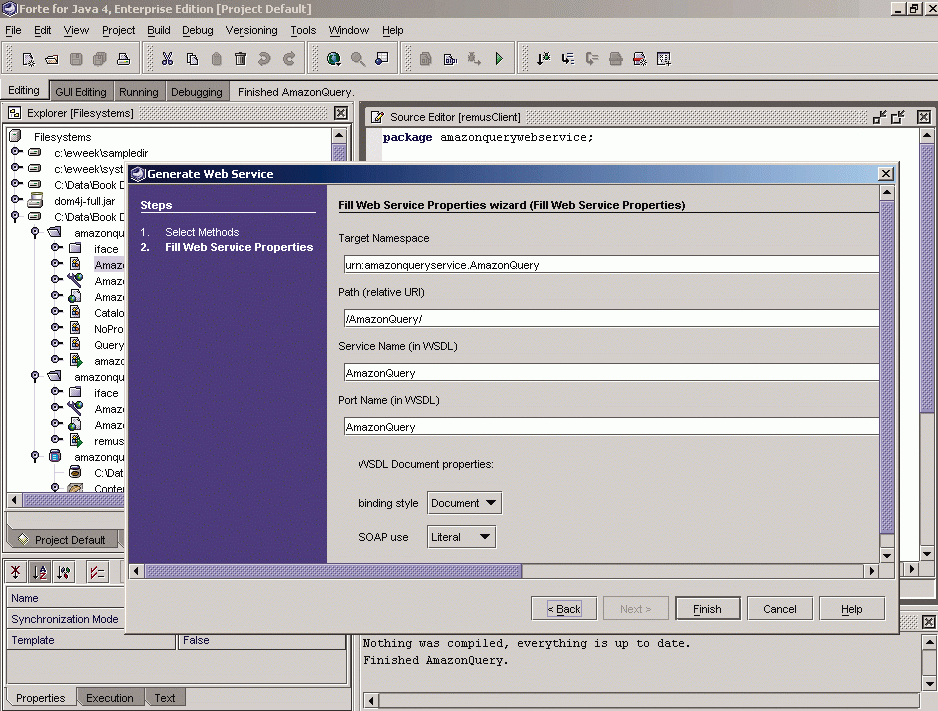Click the Paste clipboard icon
Viewport: 938px width, 711px height.
tap(217, 59)
